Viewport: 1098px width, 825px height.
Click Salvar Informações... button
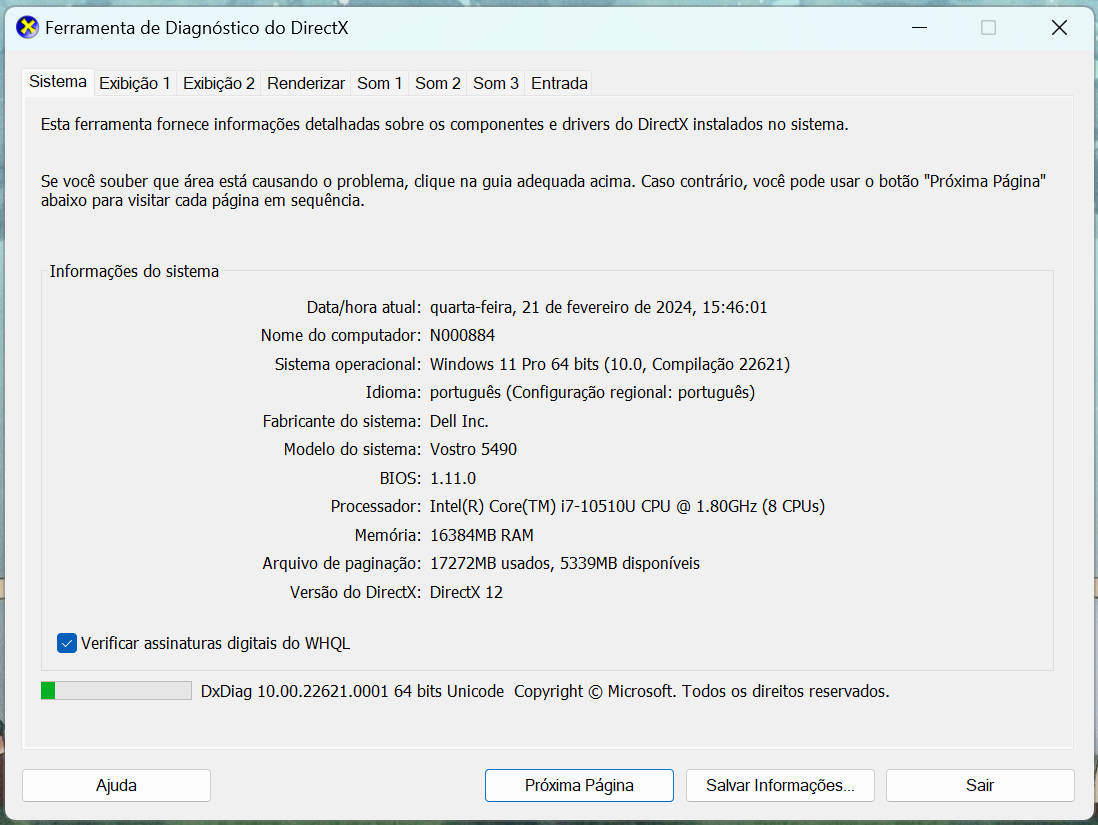tap(780, 785)
